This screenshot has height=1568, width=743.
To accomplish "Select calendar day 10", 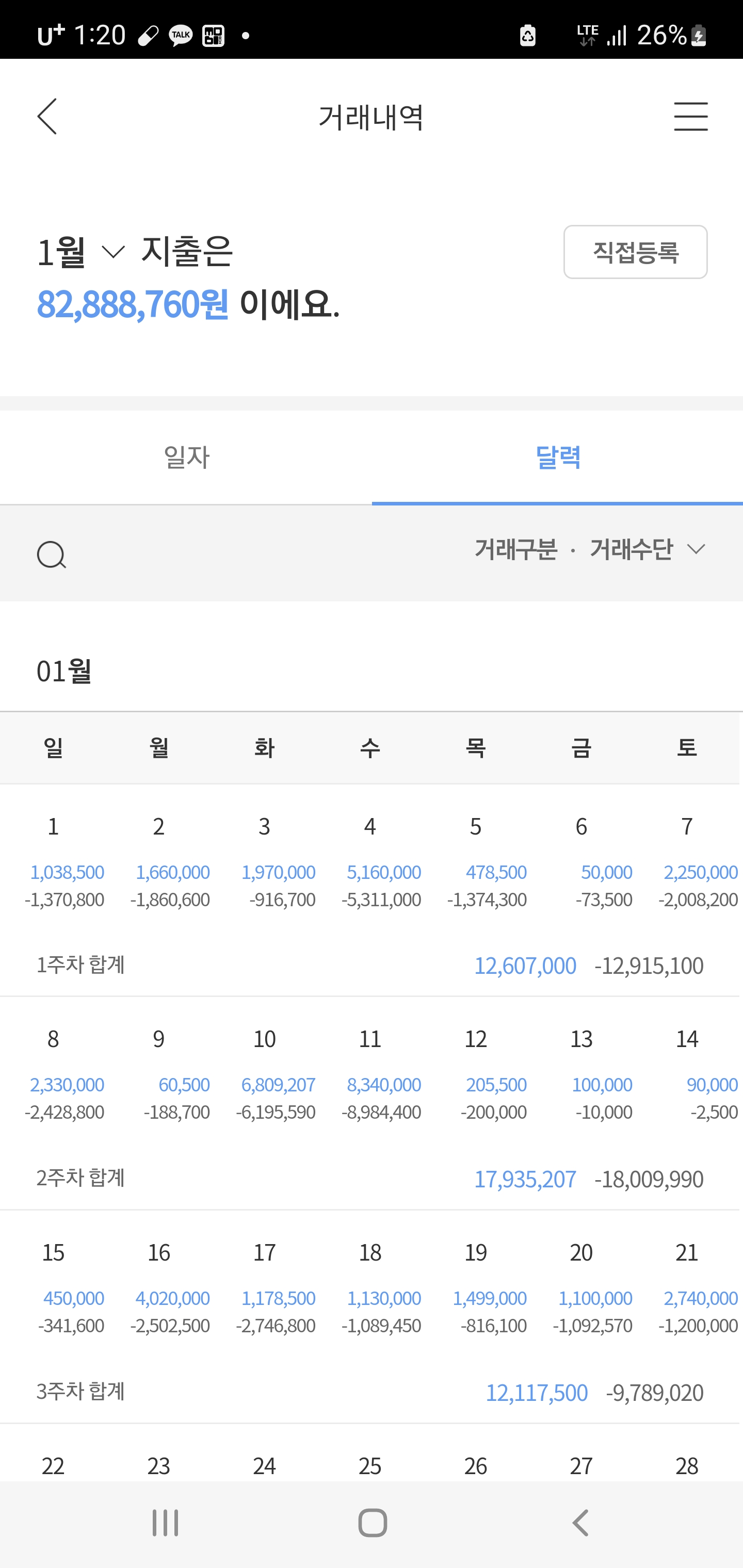I will pos(264,1038).
